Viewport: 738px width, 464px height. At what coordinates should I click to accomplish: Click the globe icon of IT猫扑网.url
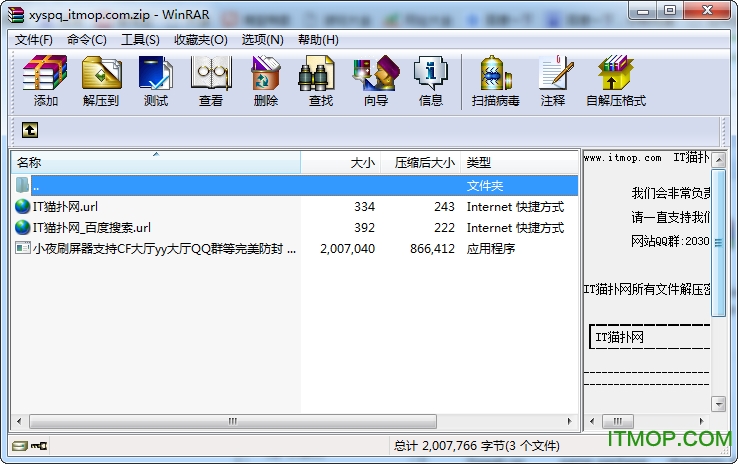[23, 207]
